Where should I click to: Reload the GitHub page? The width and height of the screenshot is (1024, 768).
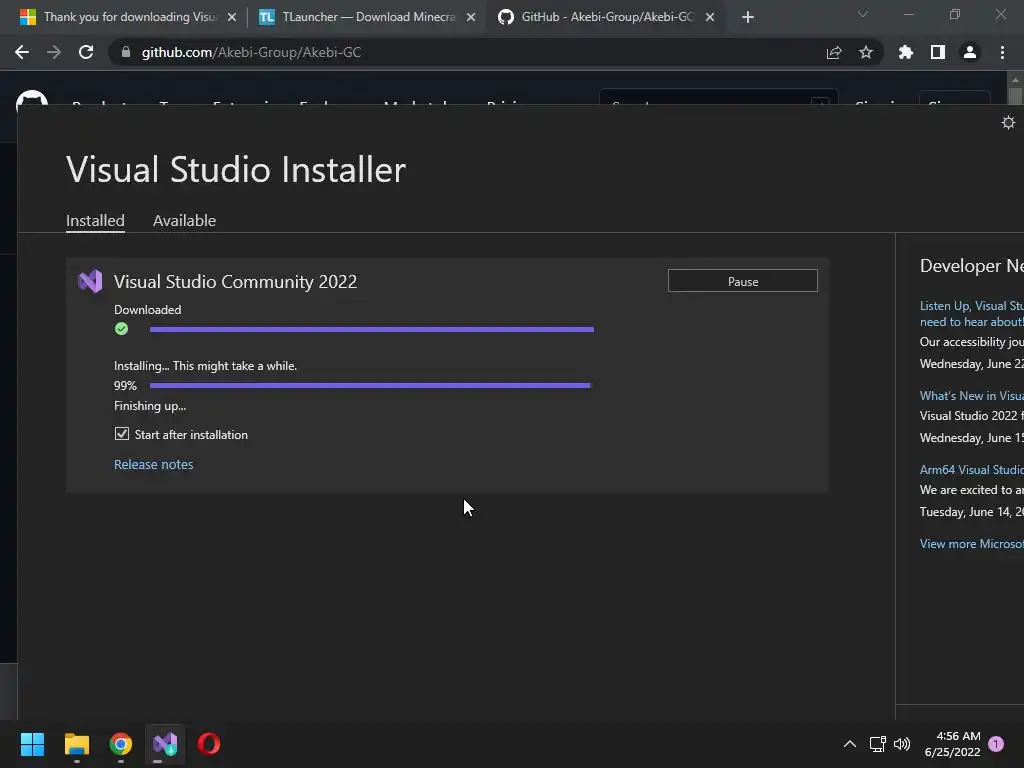click(86, 52)
